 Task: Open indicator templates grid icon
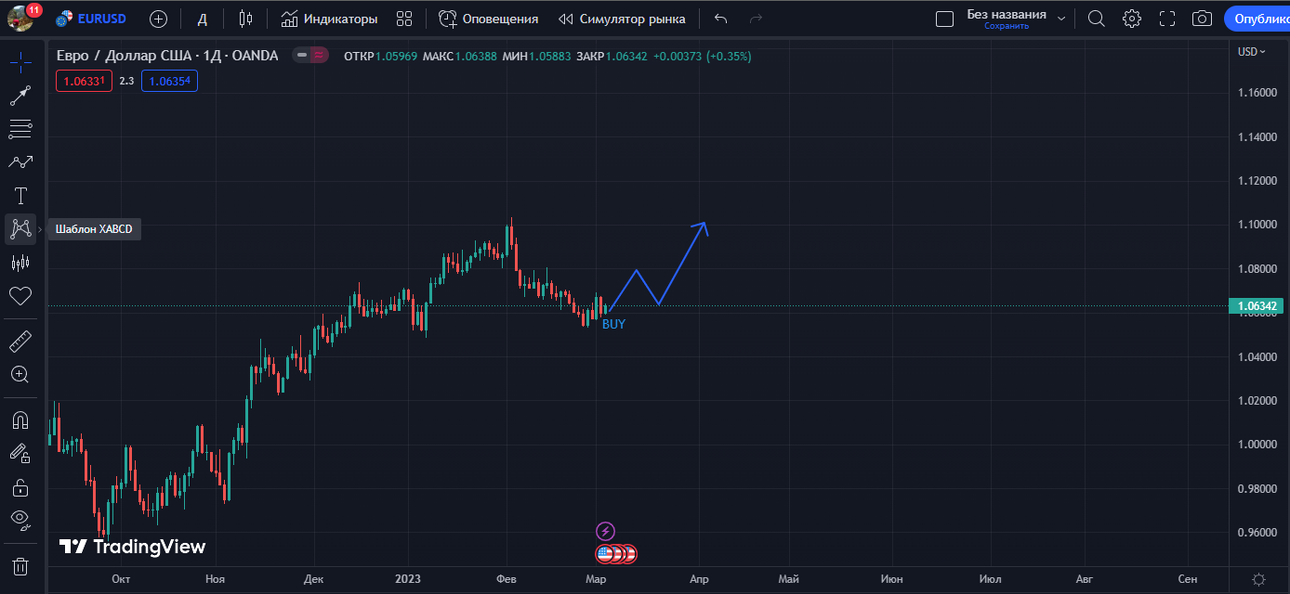pos(404,19)
